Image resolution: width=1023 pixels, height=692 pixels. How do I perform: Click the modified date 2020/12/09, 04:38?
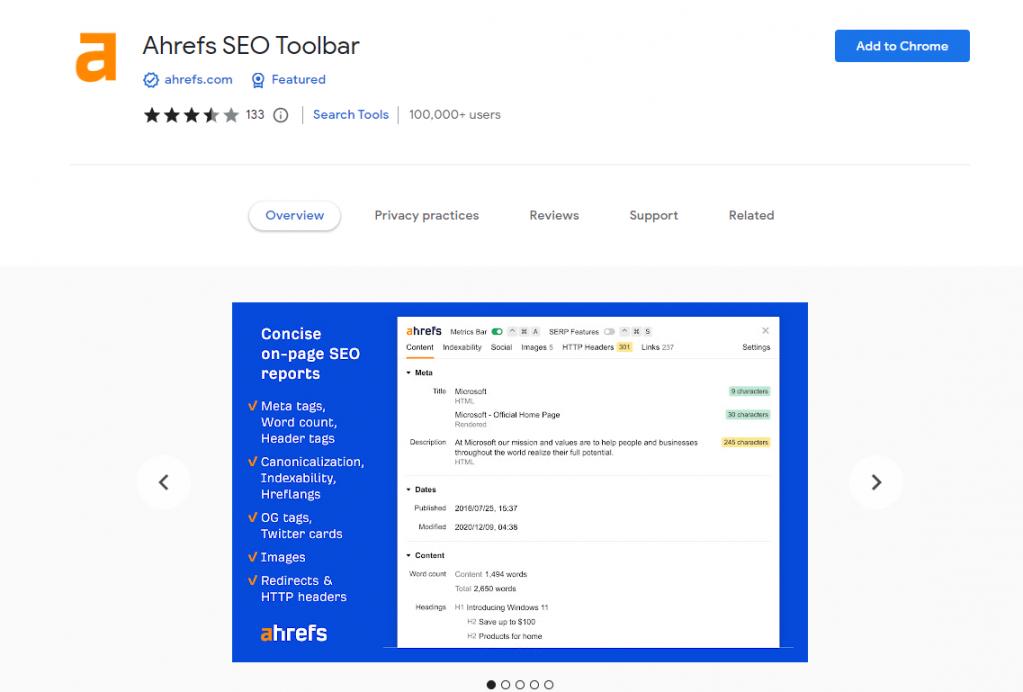(x=486, y=527)
